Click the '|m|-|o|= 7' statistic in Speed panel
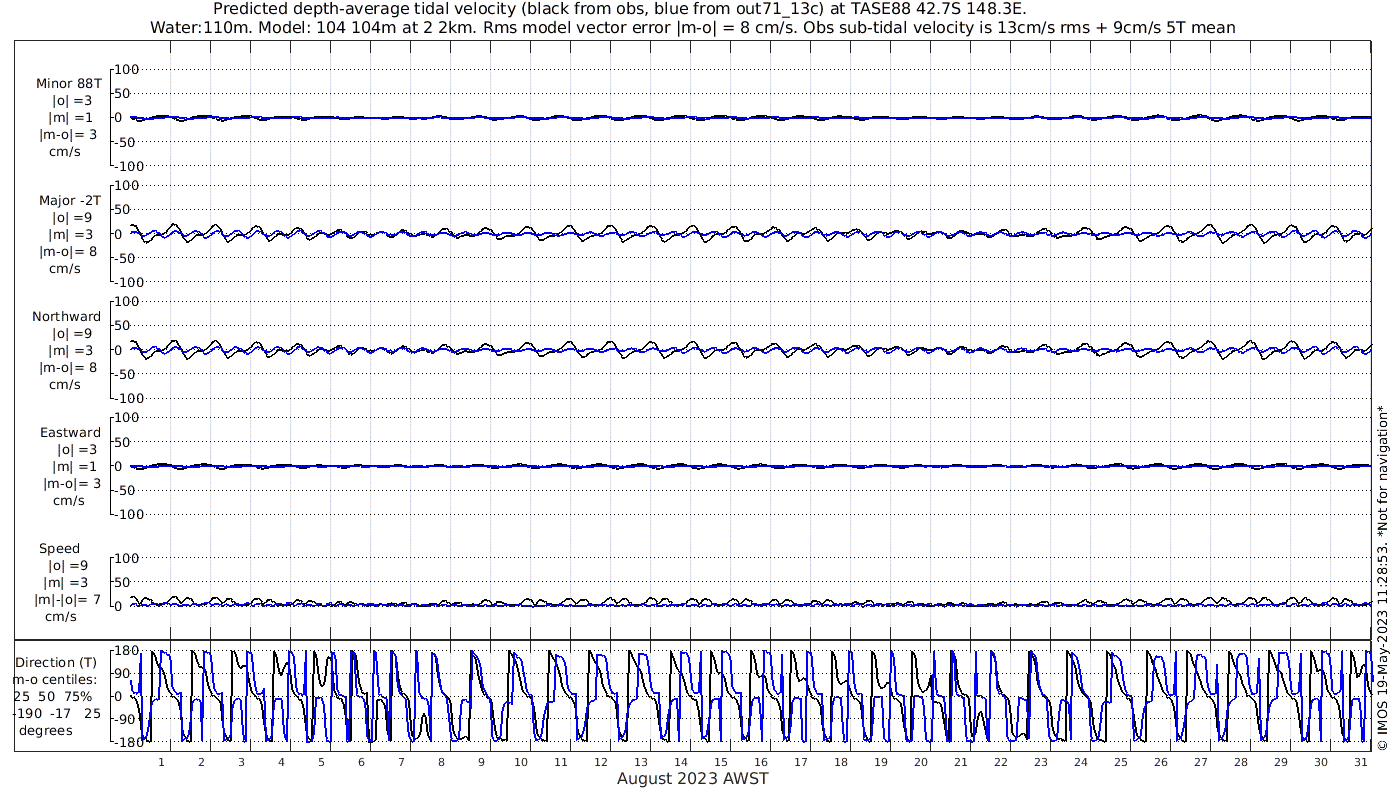1400x800 pixels. point(68,600)
